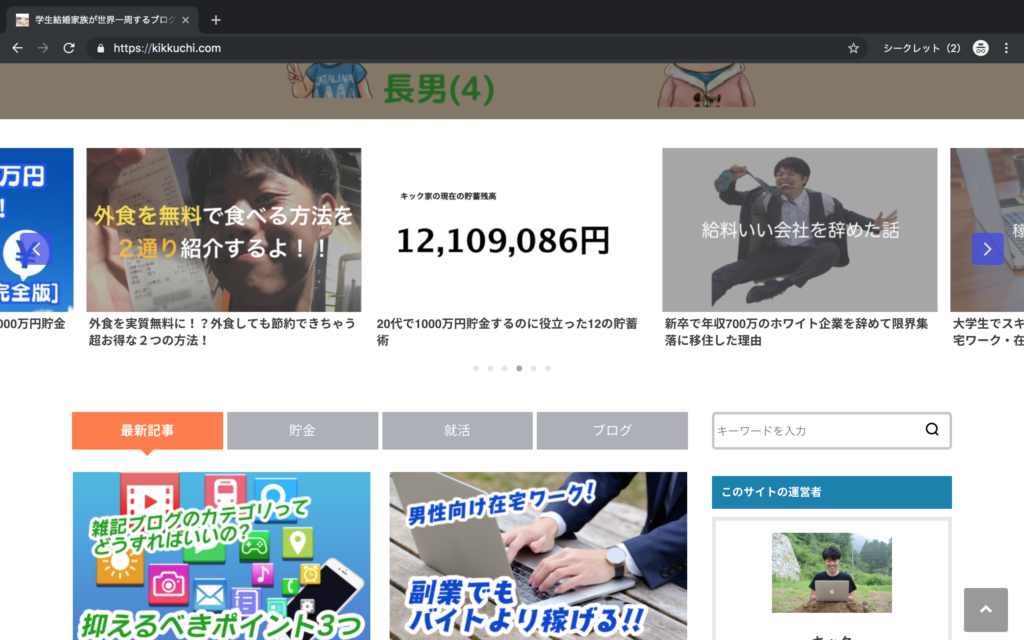The width and height of the screenshot is (1024, 640).
Task: Open the incognito profile icon
Action: point(980,48)
